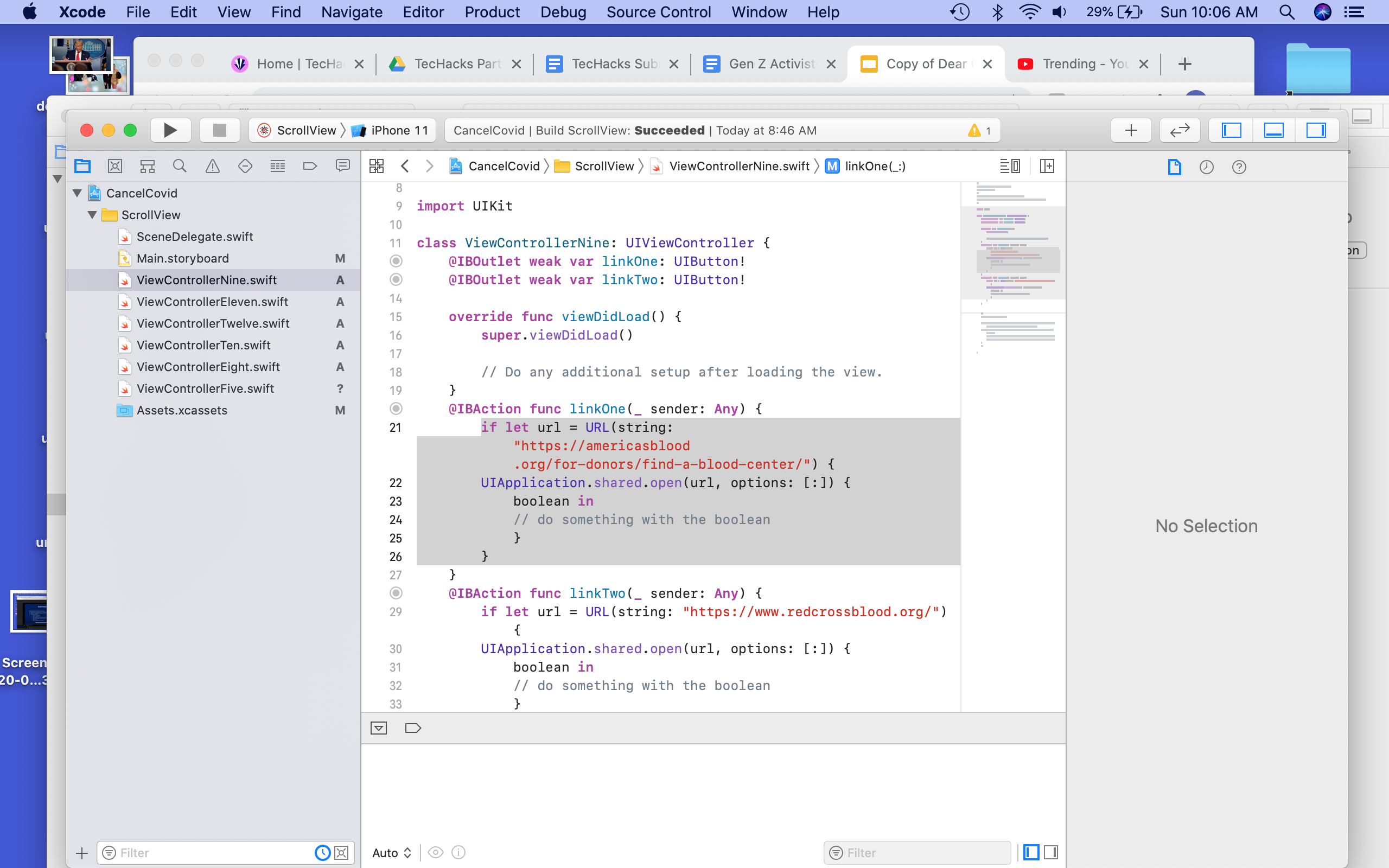Click the Library plus button

(1131, 130)
